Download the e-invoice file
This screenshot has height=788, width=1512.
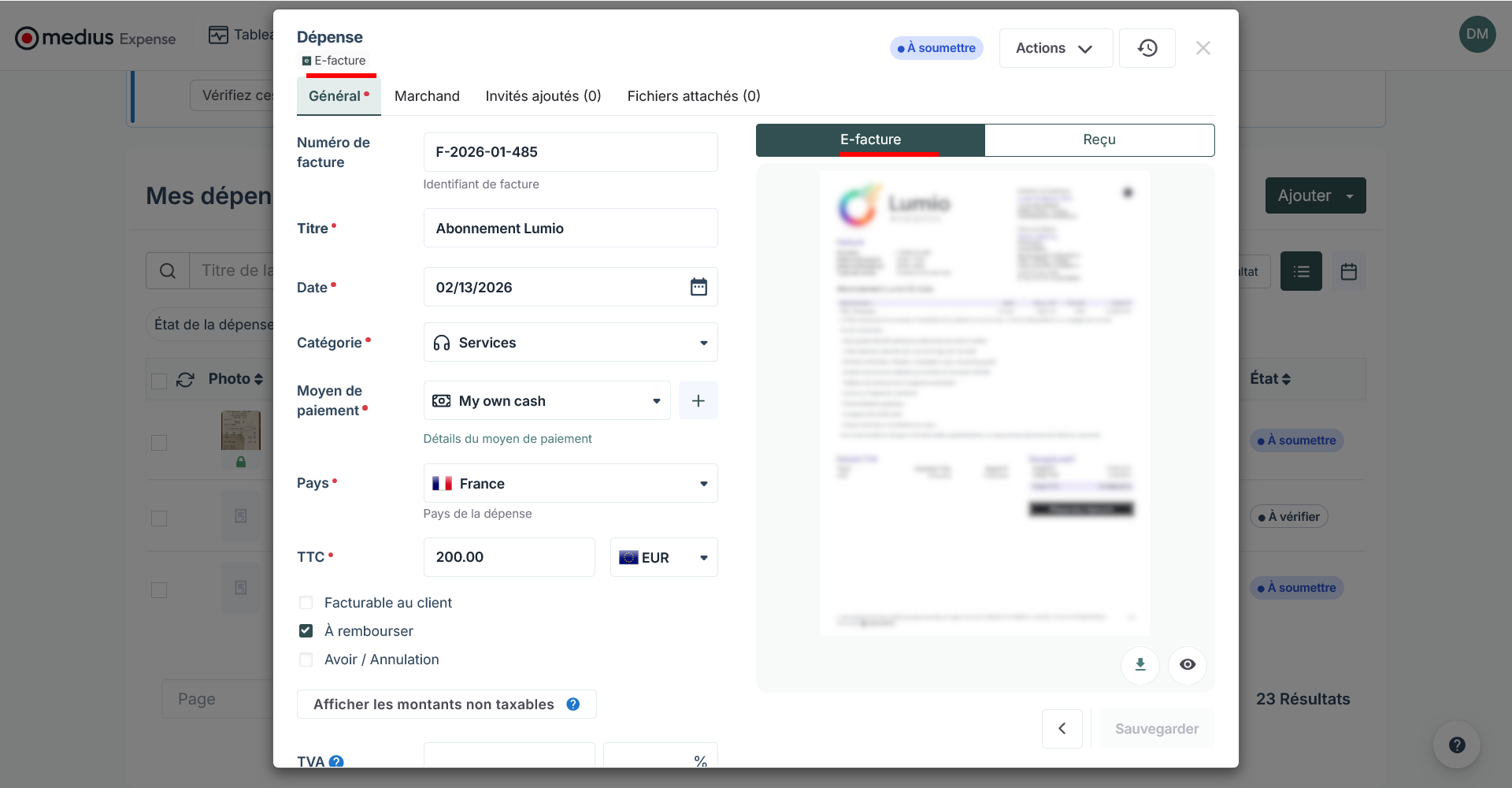(x=1140, y=665)
